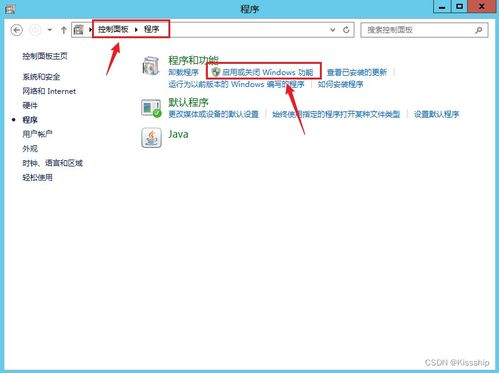Open 控制面板主页 in the sidebar
The image size is (499, 373).
(45, 56)
